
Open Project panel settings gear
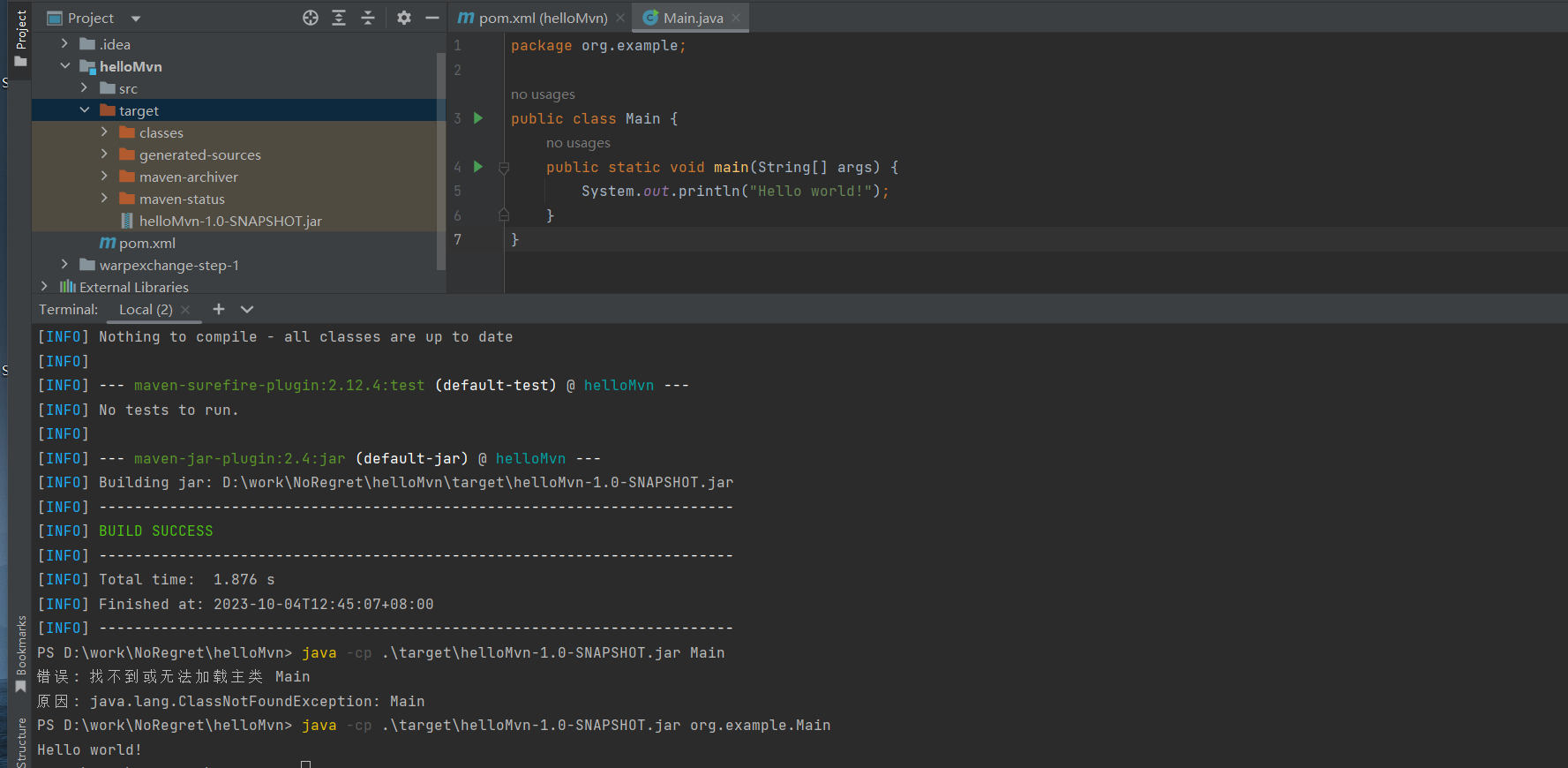point(404,18)
